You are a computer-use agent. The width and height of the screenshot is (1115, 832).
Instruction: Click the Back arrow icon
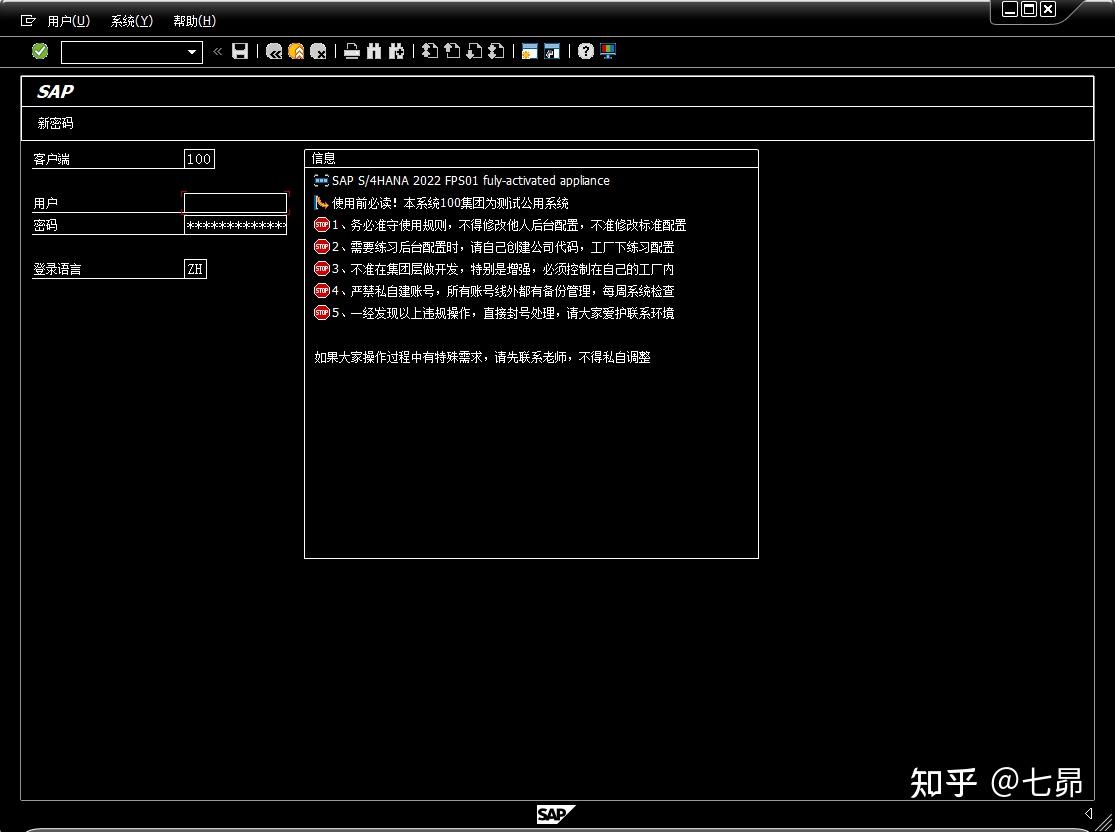click(275, 51)
